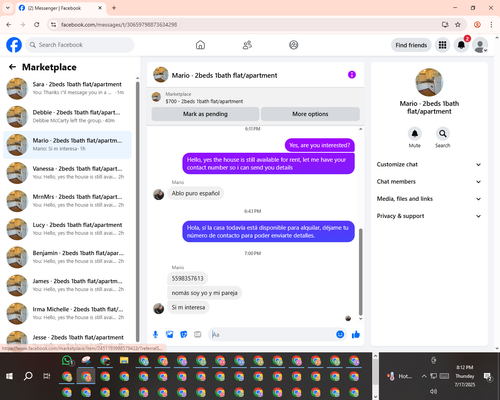Open the $700 Marketplace listing link
500x400 pixels.
(x=204, y=101)
